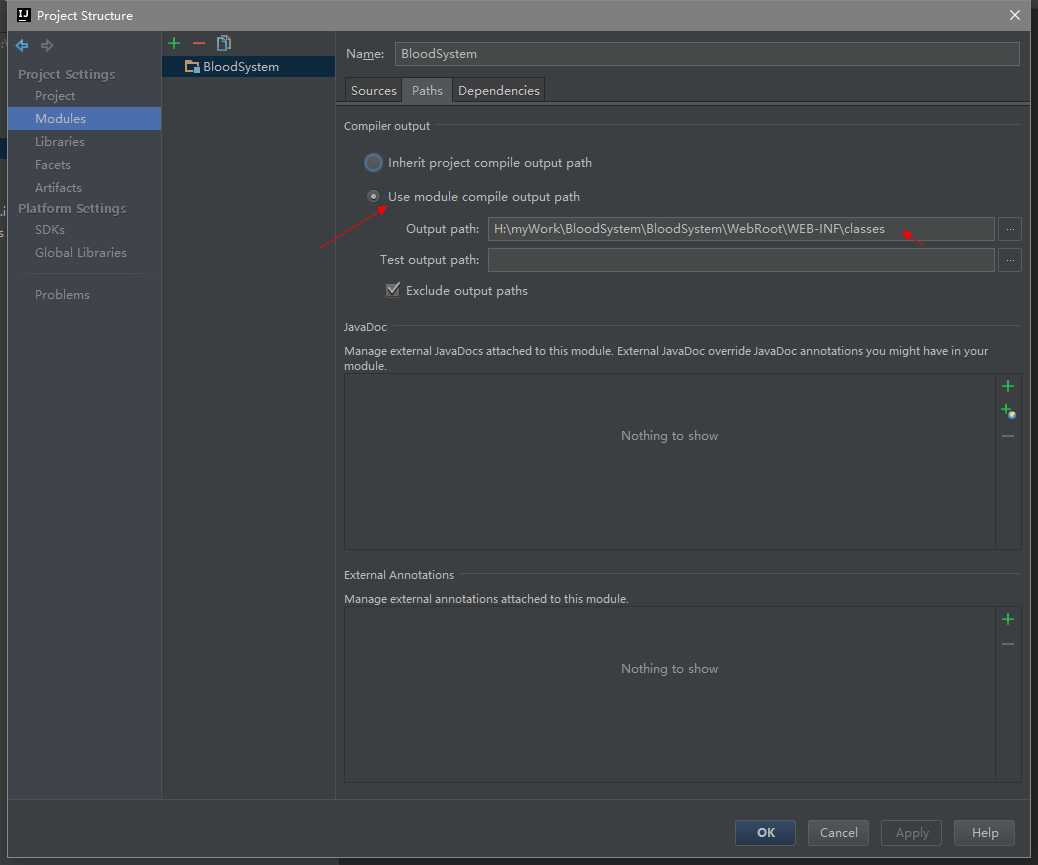
Task: Select Use module compile output path
Action: point(373,197)
